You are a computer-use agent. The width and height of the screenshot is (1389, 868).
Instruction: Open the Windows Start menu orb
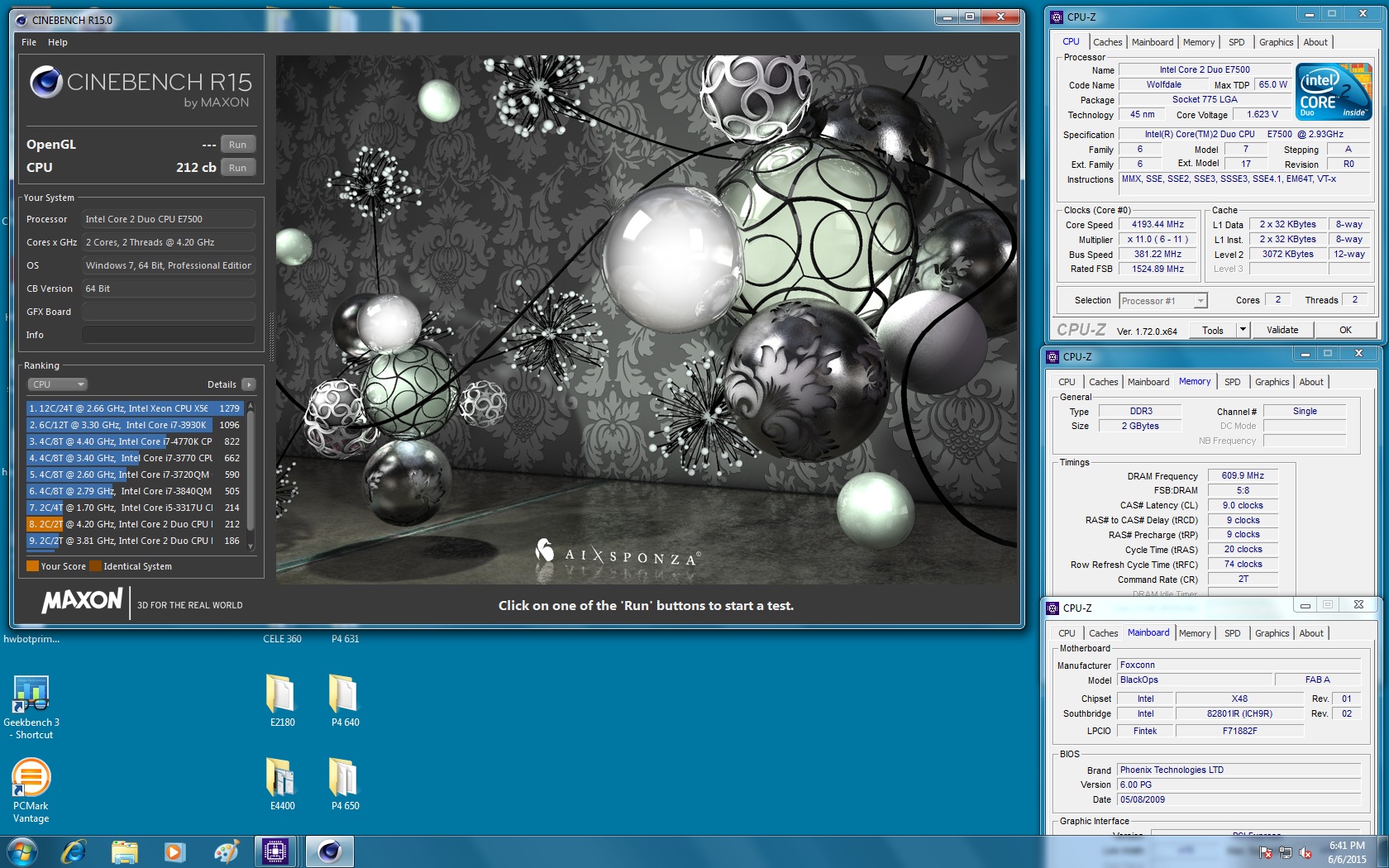coord(21,851)
